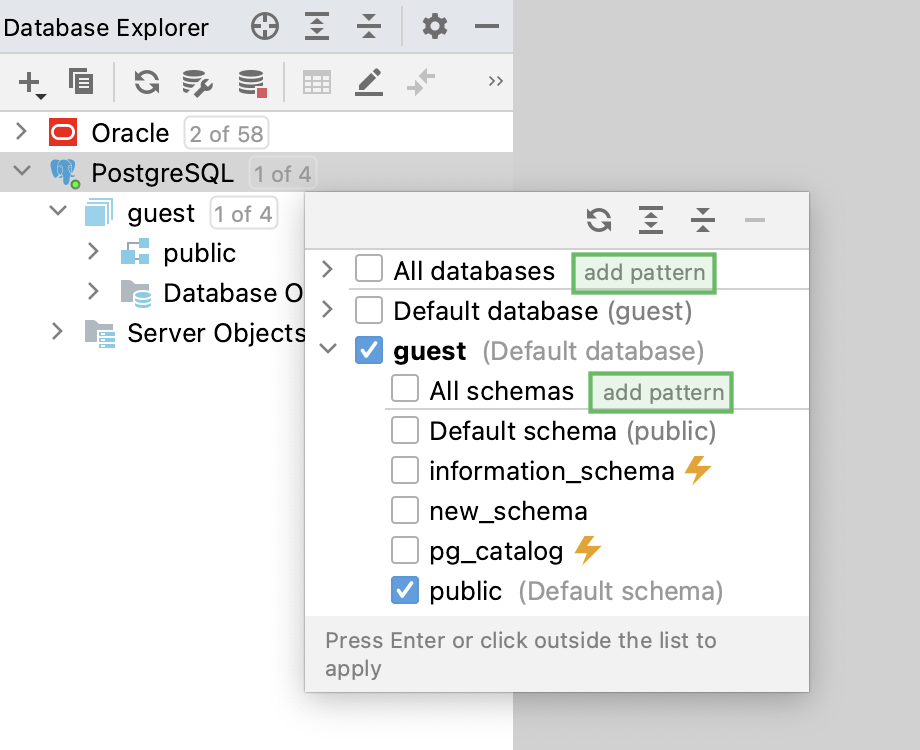The width and height of the screenshot is (920, 750).
Task: Expand the Oracle data source
Action: pos(22,132)
